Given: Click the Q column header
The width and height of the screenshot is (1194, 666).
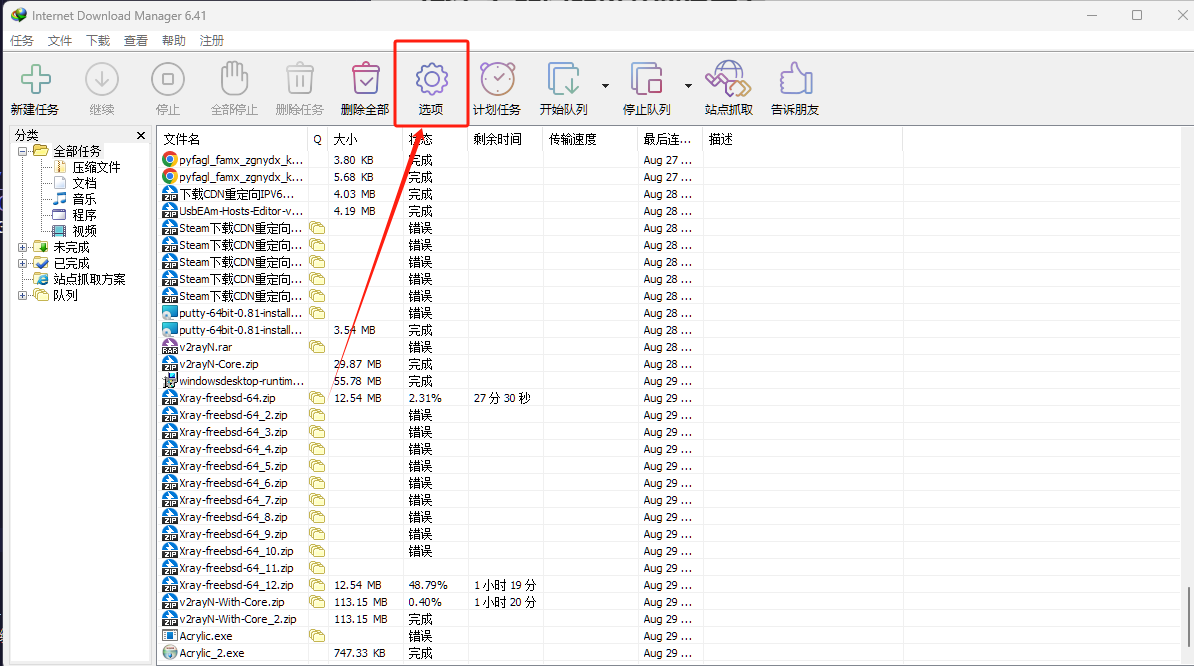Looking at the screenshot, I should tap(318, 139).
